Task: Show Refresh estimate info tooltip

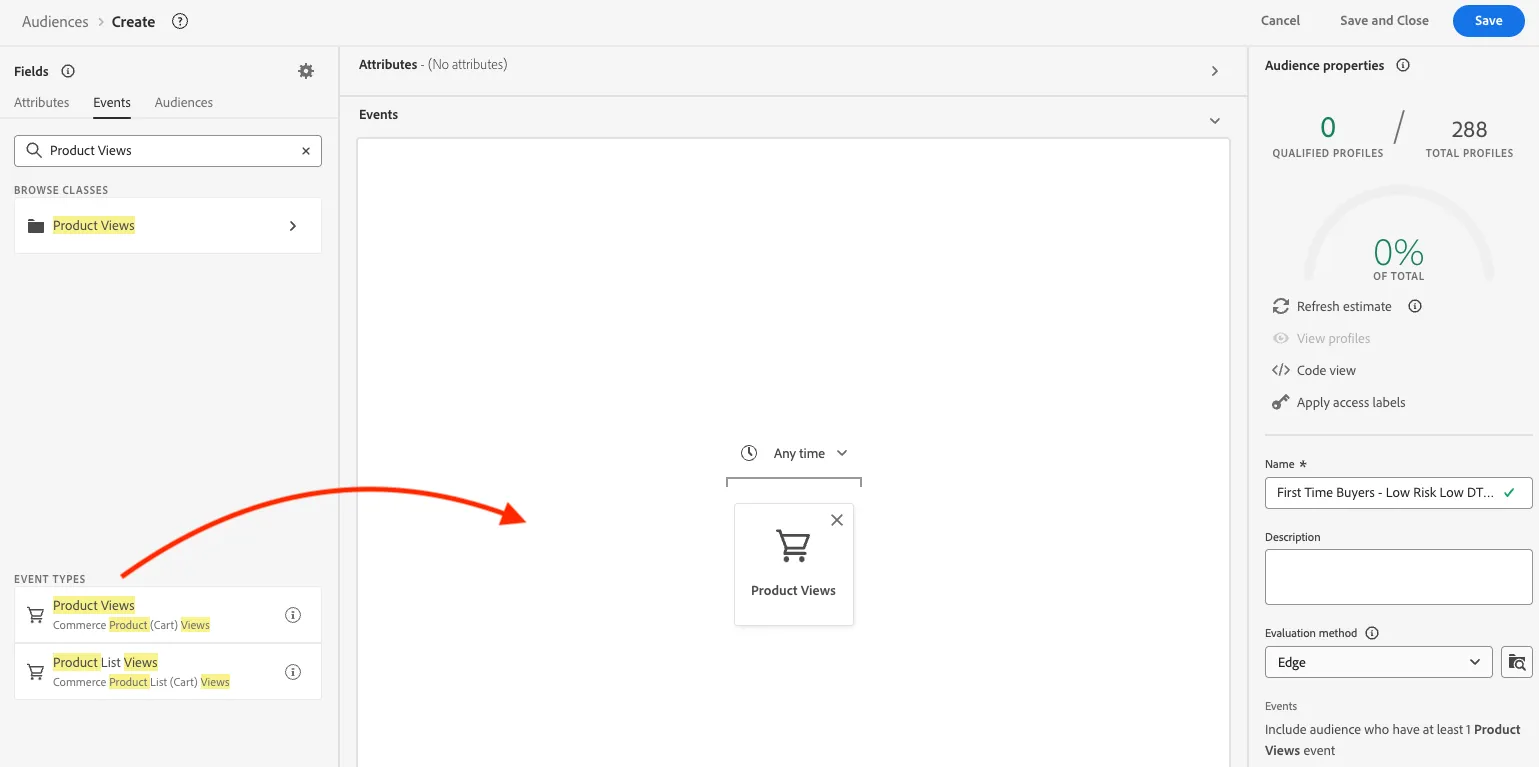Action: point(1415,306)
